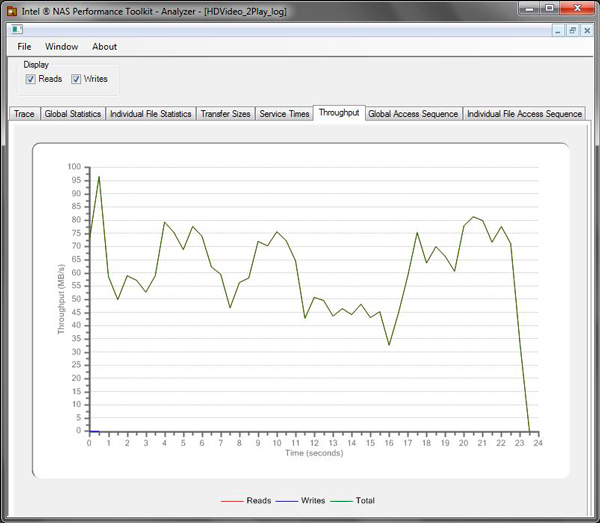This screenshot has height=523, width=600.
Task: Click the Time (seconds) axis title
Action: click(x=314, y=453)
